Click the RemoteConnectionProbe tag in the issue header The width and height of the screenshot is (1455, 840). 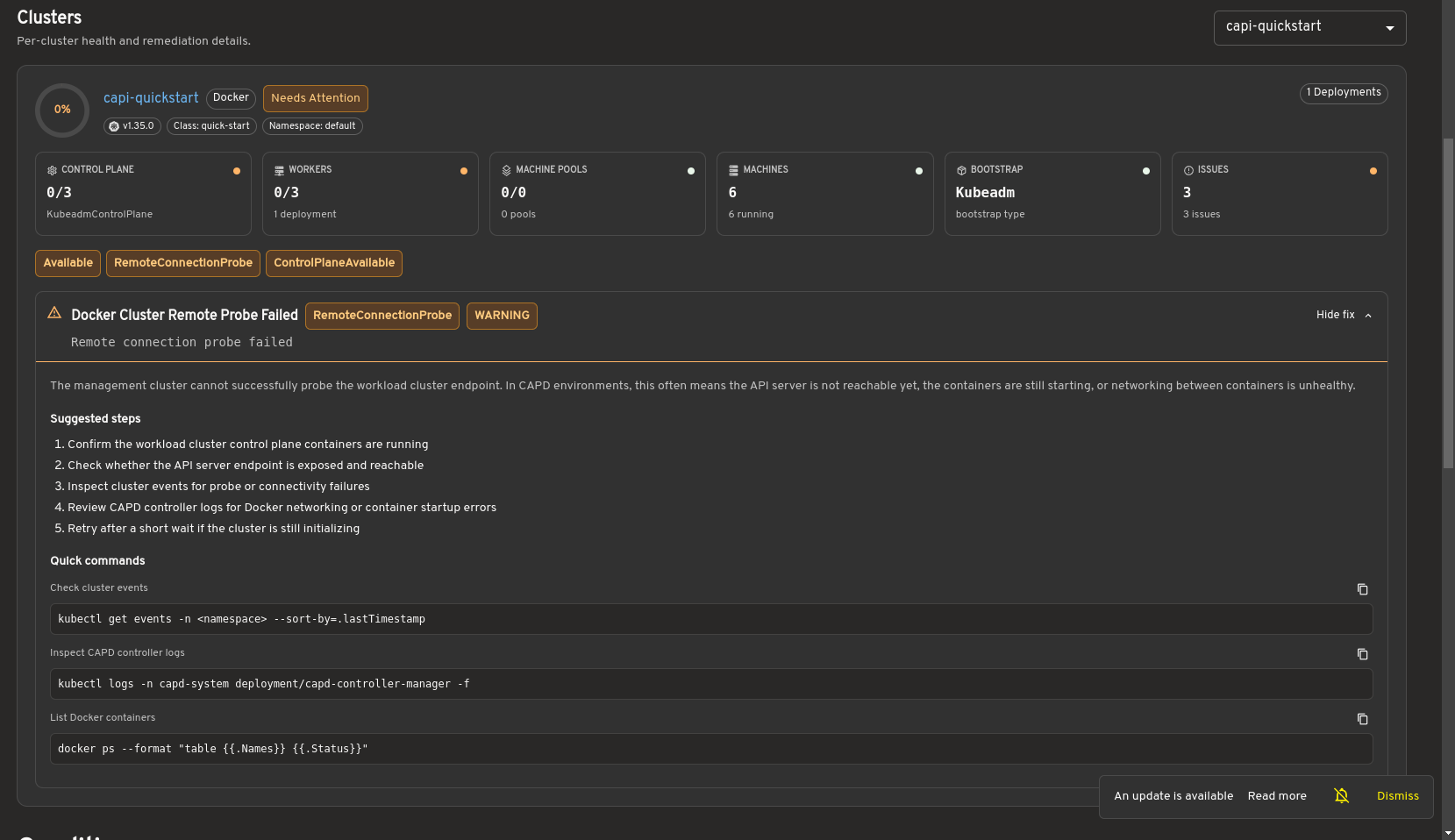[382, 316]
